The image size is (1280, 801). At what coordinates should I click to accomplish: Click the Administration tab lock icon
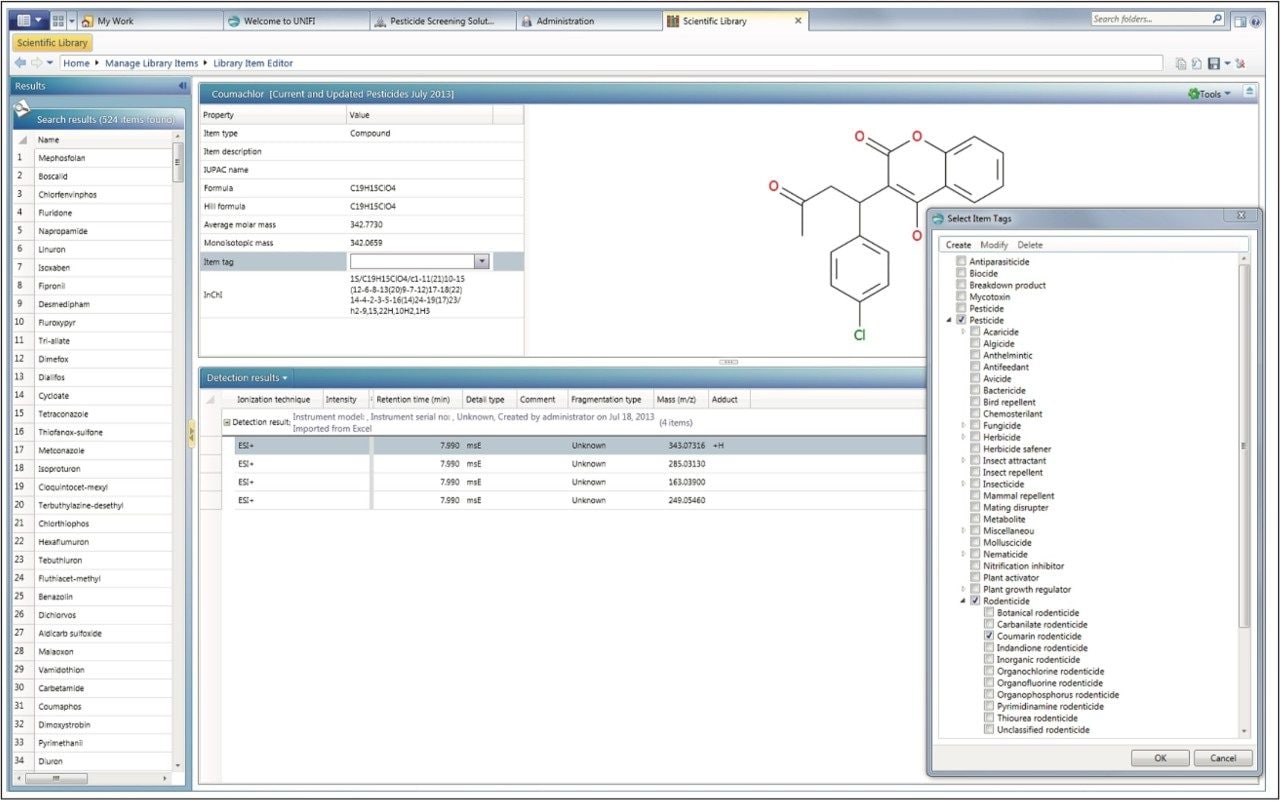[527, 21]
